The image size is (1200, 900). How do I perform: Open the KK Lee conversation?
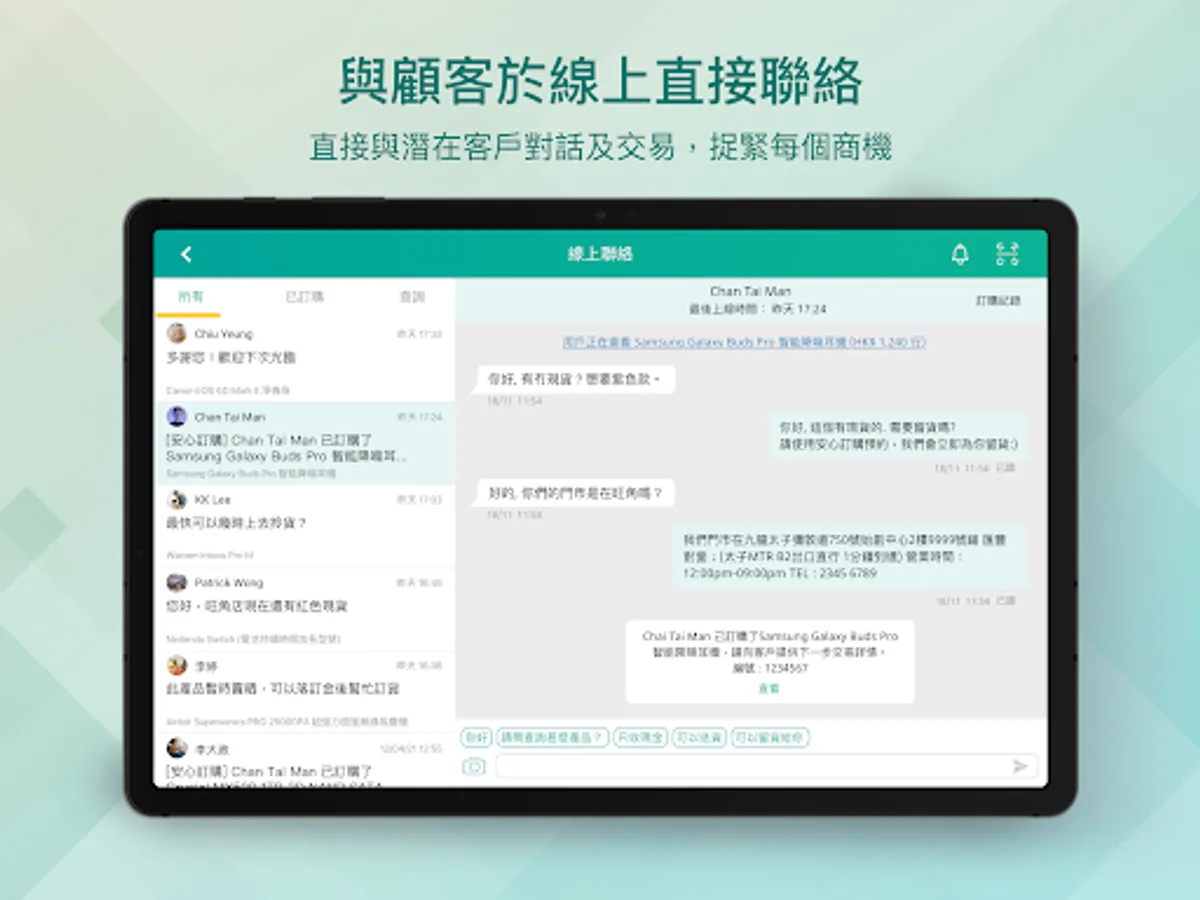tap(305, 526)
